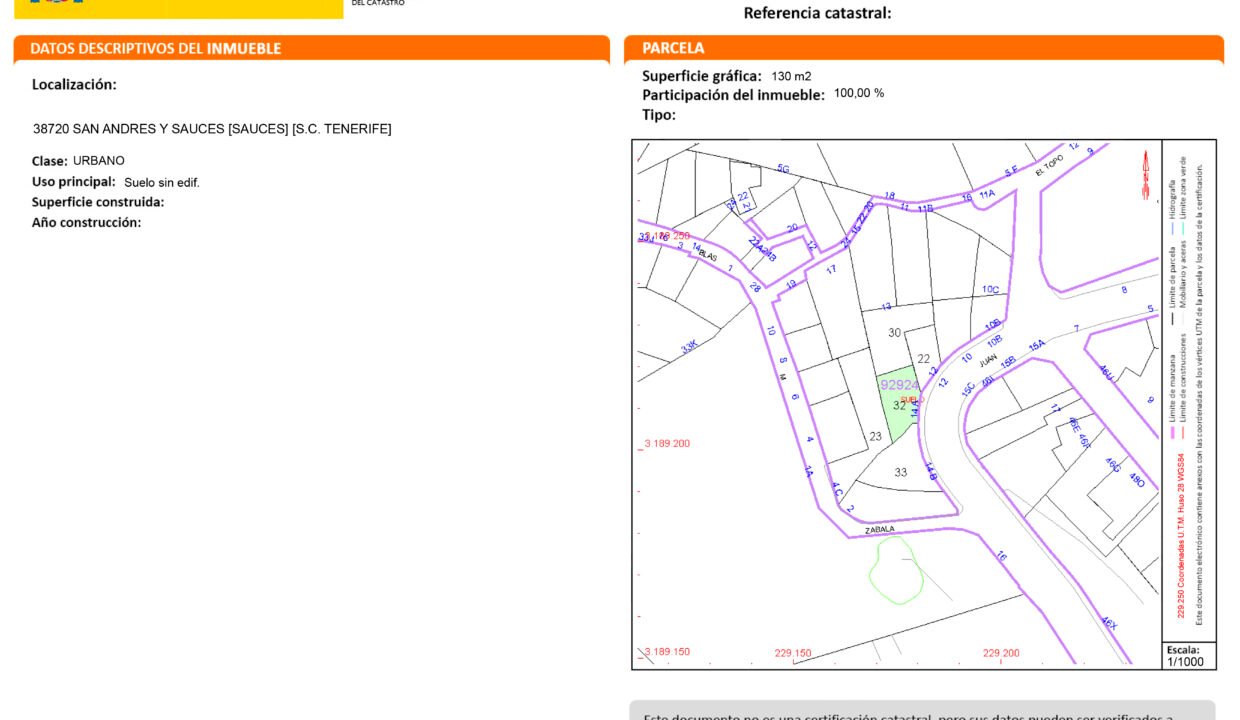This screenshot has height=720, width=1240.
Task: Click the red '229.150' coordinate label
Action: pos(793,653)
